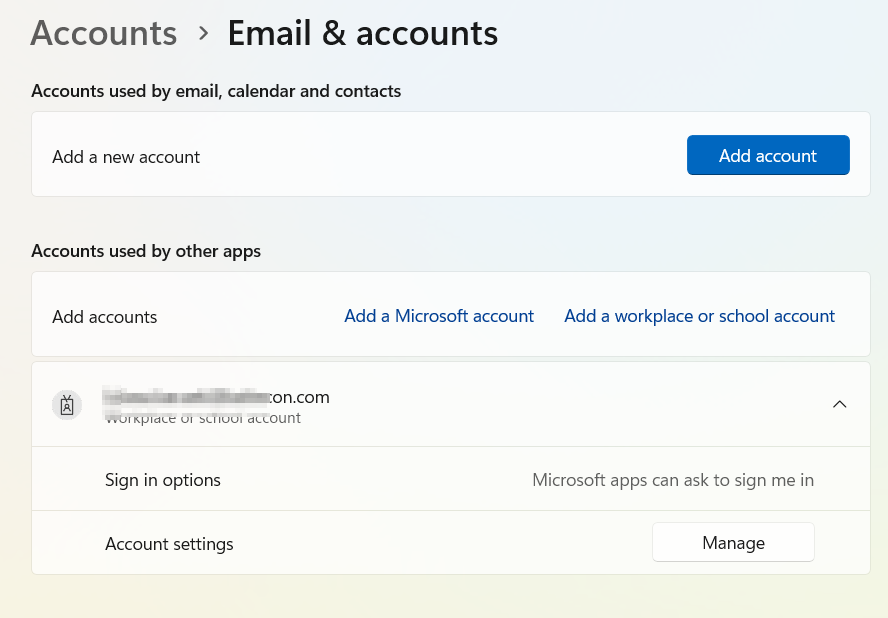Go back to Accounts via breadcrumb

[104, 33]
